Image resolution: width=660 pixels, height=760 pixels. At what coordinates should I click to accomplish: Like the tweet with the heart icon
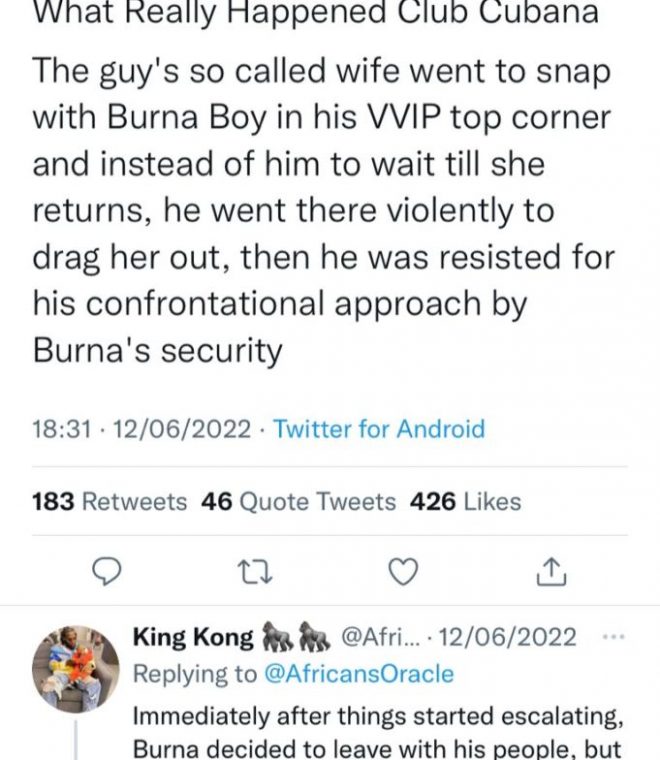click(402, 570)
